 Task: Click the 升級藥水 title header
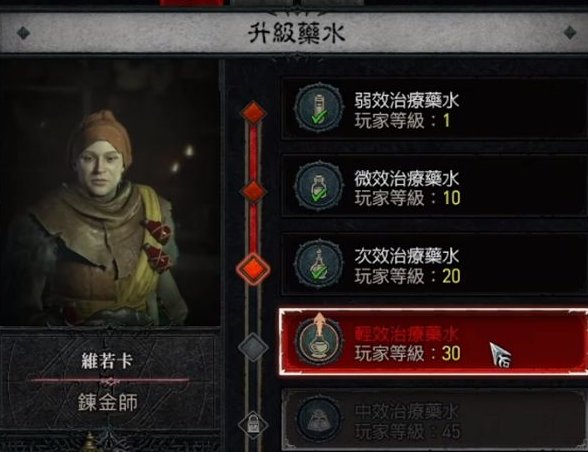coord(296,33)
